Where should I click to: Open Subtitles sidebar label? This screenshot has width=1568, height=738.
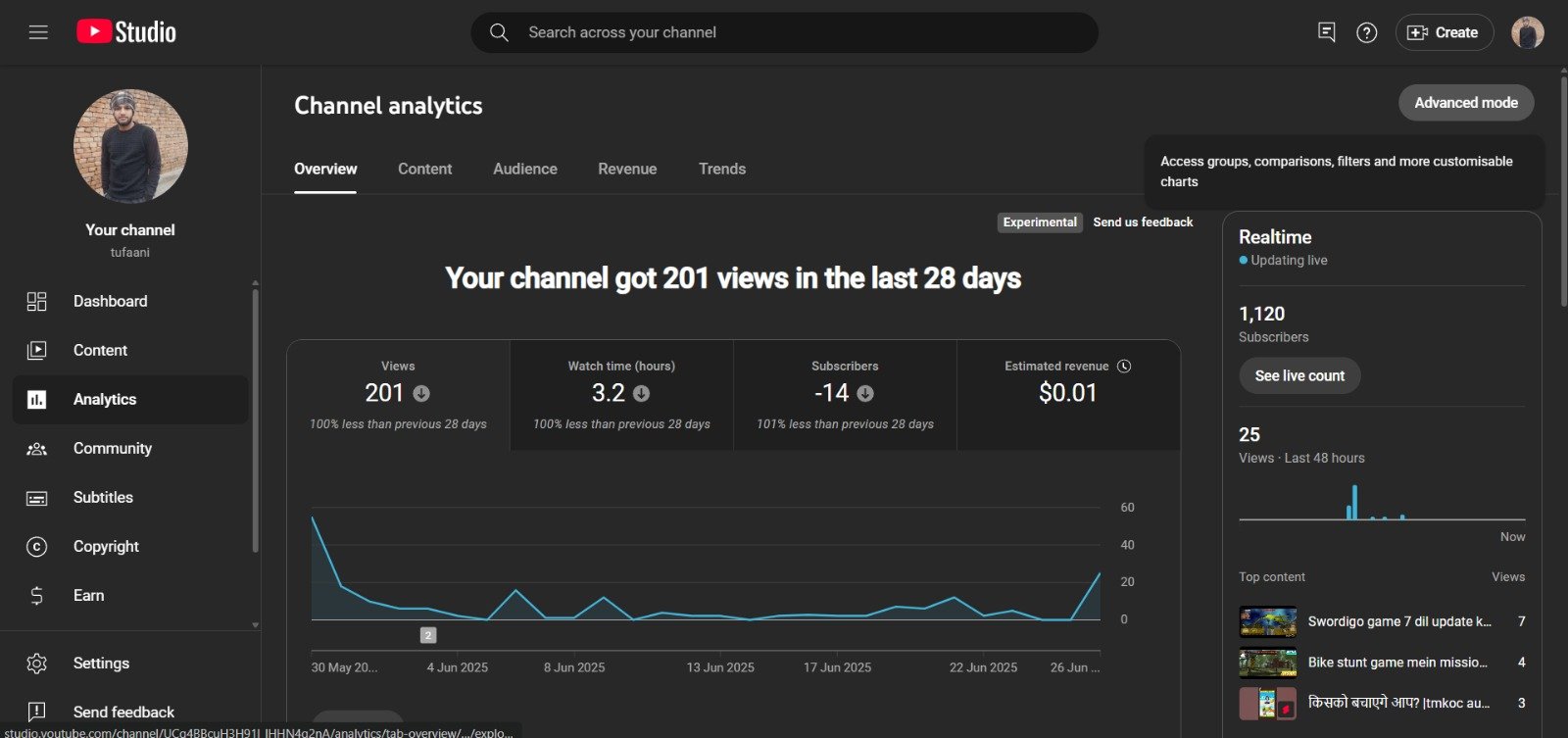(103, 497)
